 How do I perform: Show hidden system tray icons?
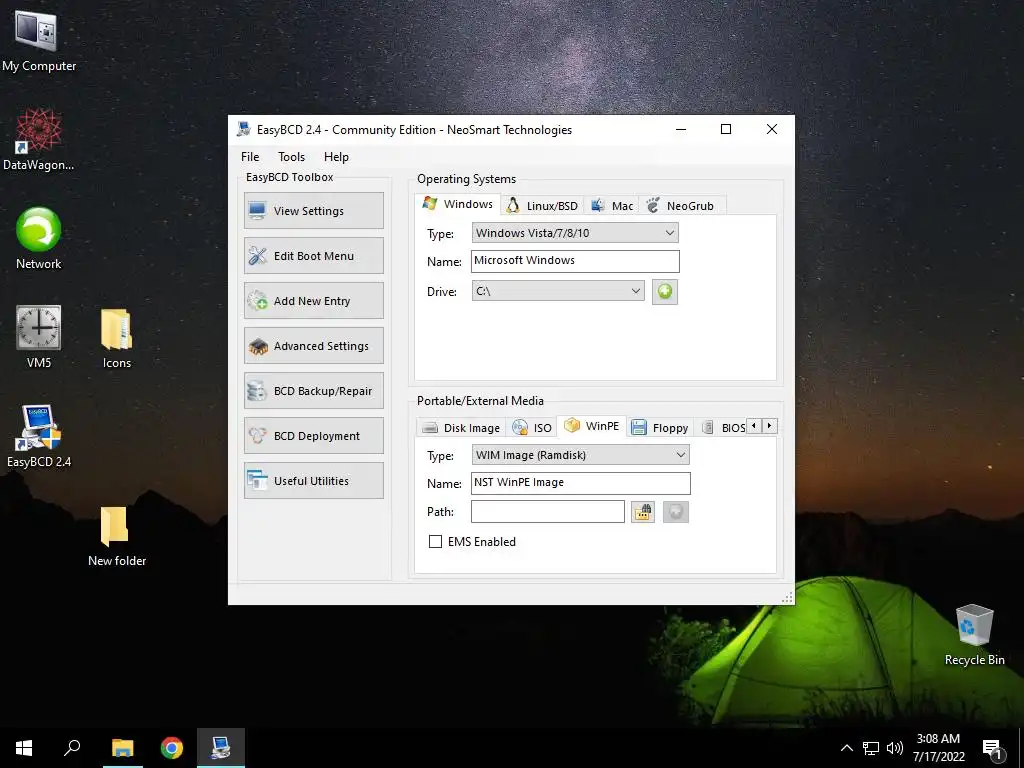(x=846, y=748)
